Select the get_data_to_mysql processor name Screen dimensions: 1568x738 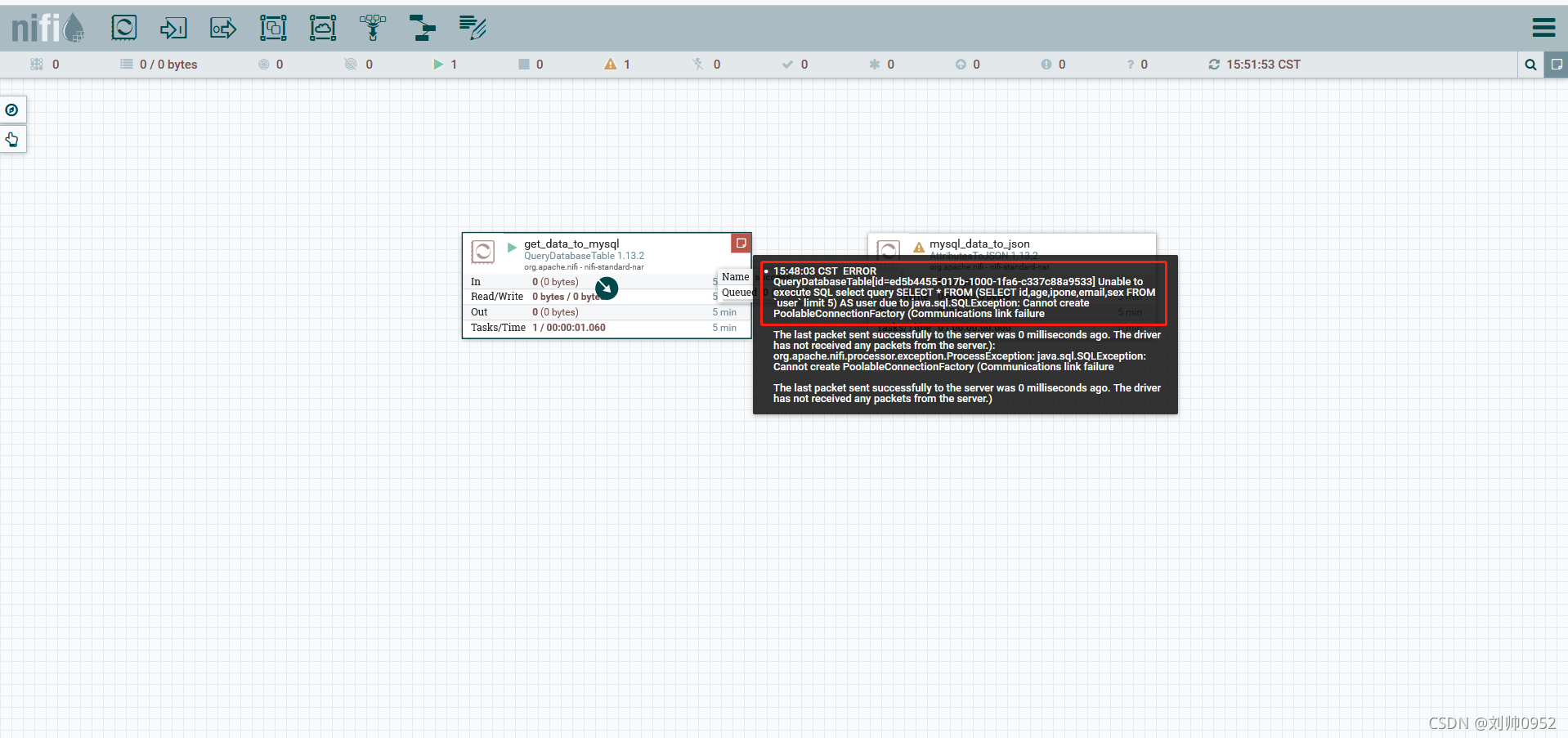[571, 244]
